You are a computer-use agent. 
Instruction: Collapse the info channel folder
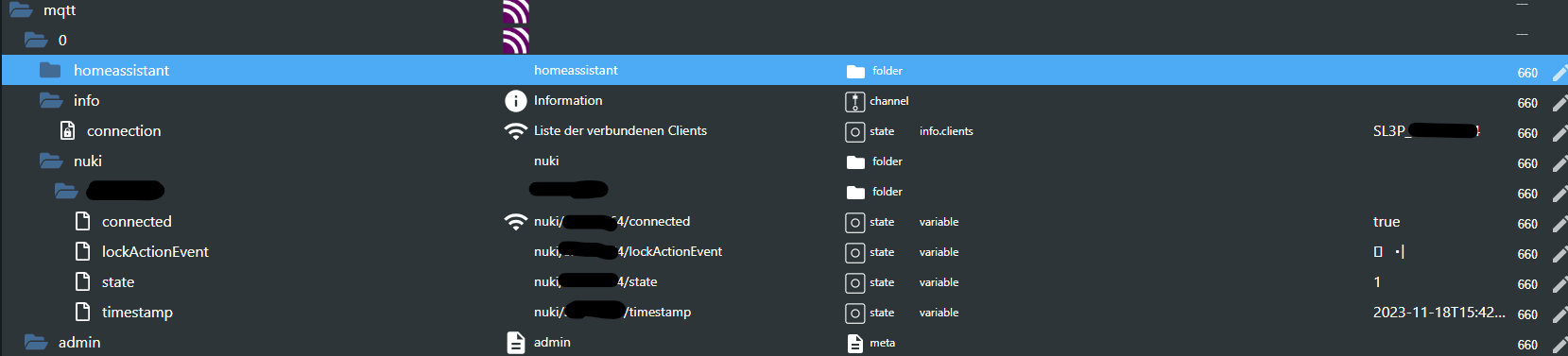coord(51,100)
